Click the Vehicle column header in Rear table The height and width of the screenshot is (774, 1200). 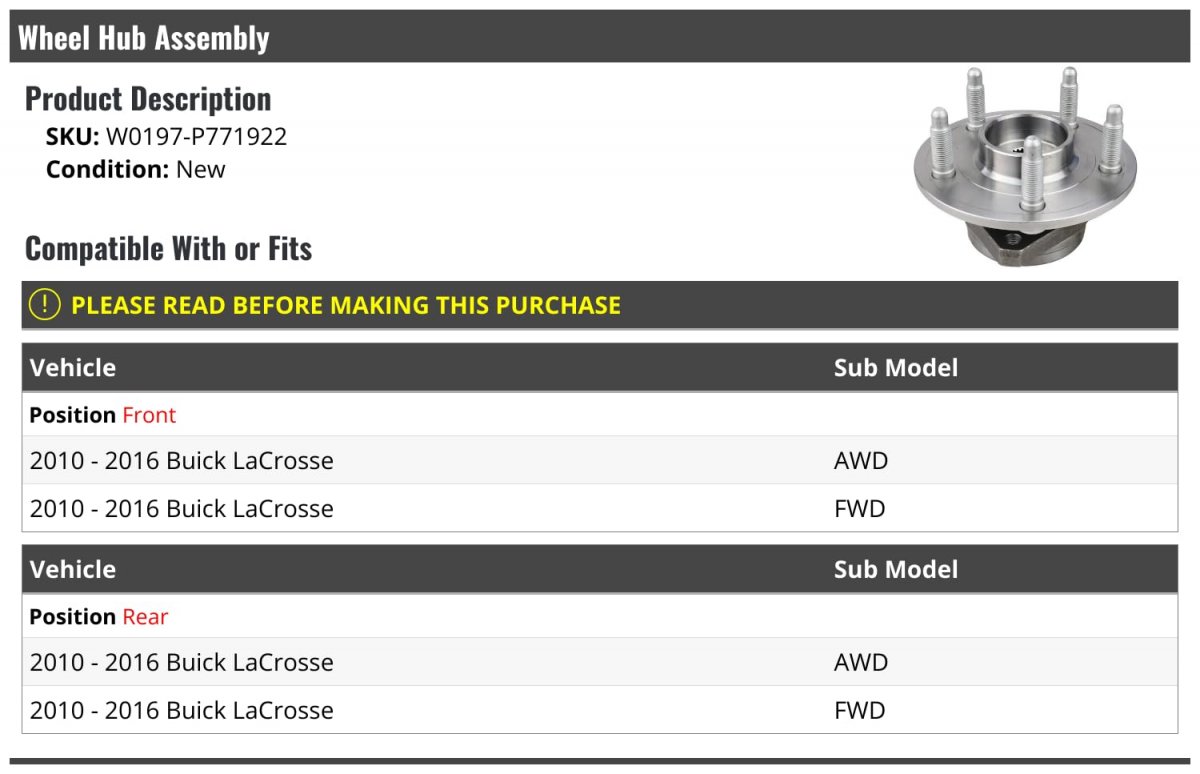pos(73,569)
